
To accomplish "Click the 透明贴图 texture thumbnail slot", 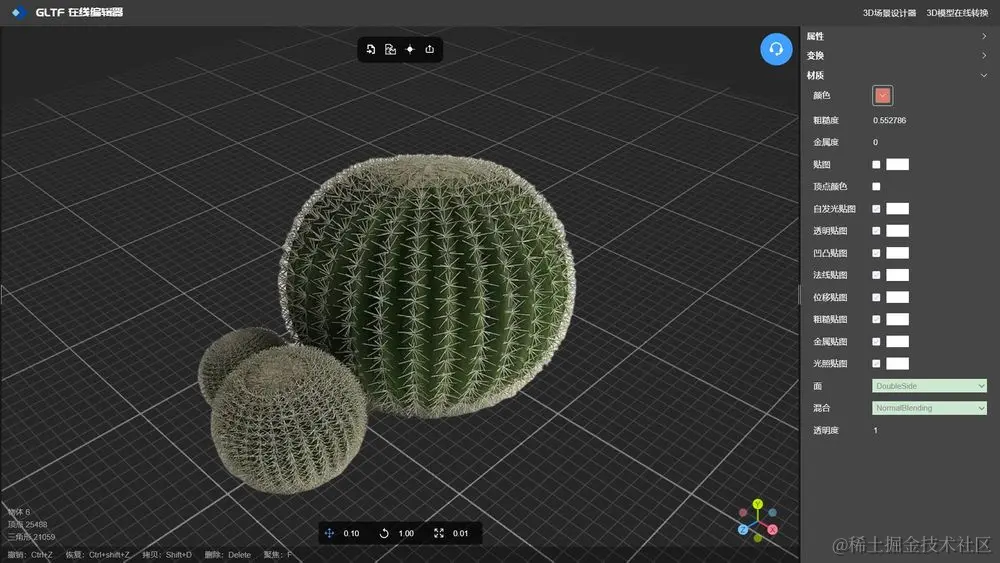I will (x=897, y=231).
